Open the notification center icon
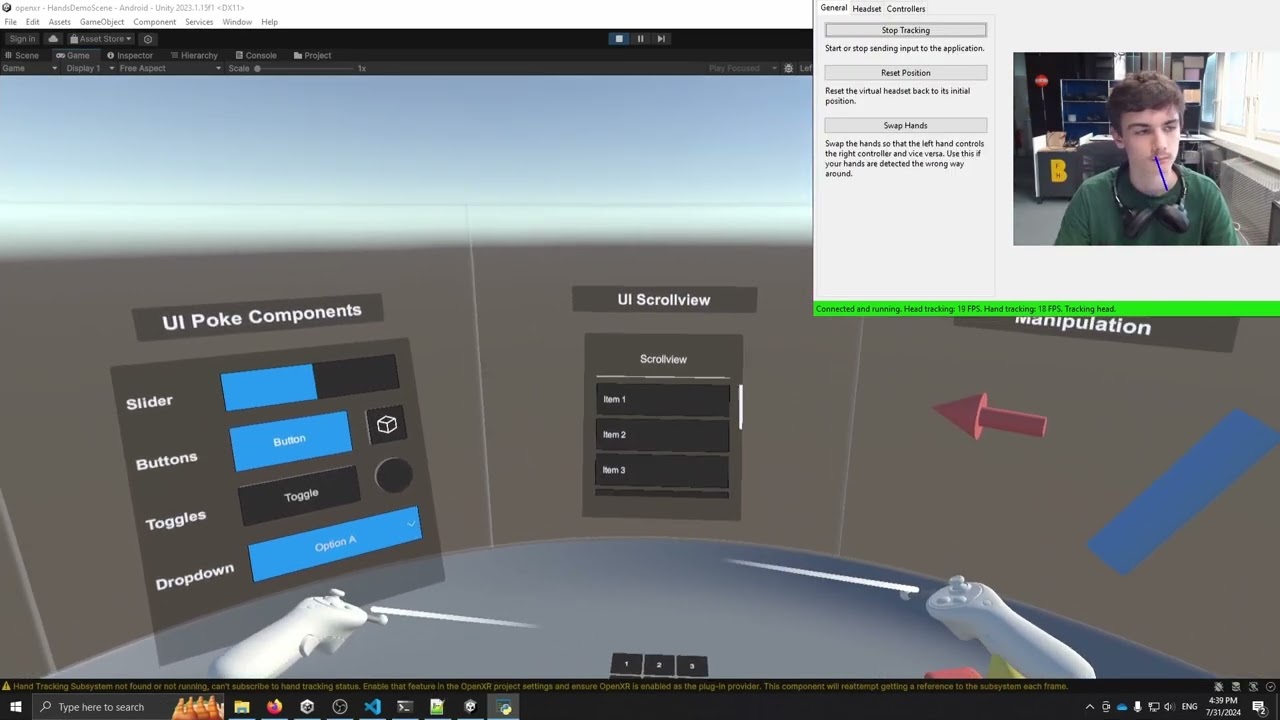This screenshot has width=1280, height=720. 1259,707
